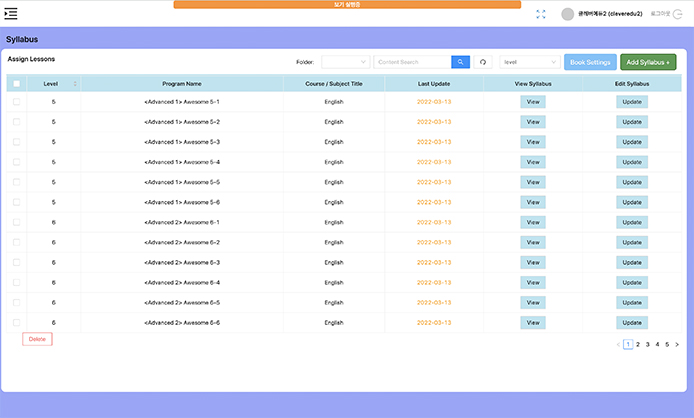This screenshot has width=694, height=418.
Task: Toggle the select-all header checkbox
Action: point(17,84)
